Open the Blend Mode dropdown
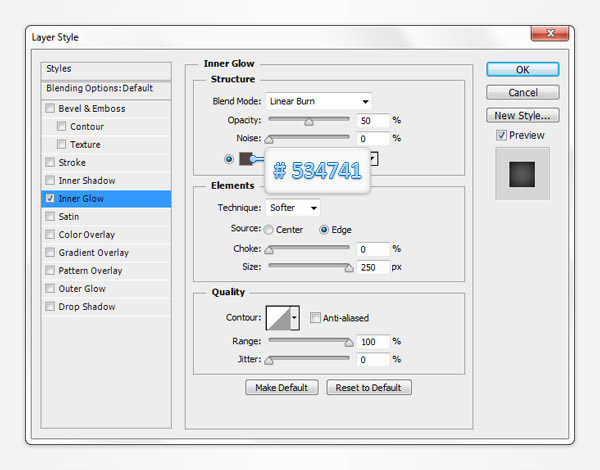The height and width of the screenshot is (470, 600). point(318,101)
